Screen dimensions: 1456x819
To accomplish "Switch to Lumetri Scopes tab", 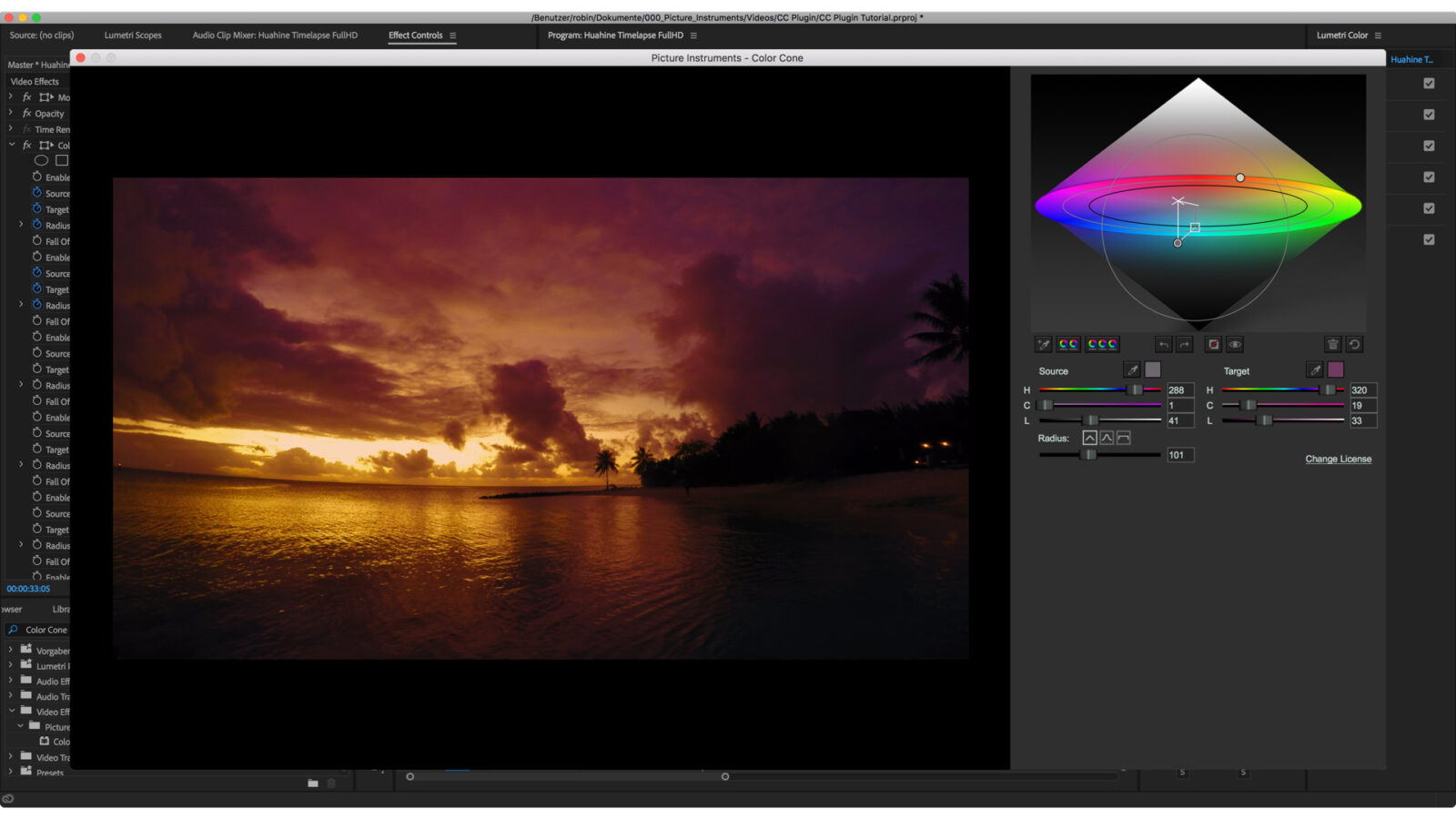I will [133, 35].
